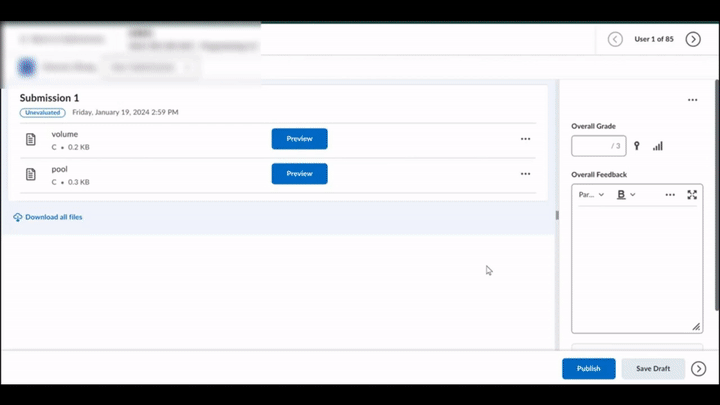This screenshot has height=405, width=720.
Task: Go to next user arrow at top
Action: coord(693,39)
